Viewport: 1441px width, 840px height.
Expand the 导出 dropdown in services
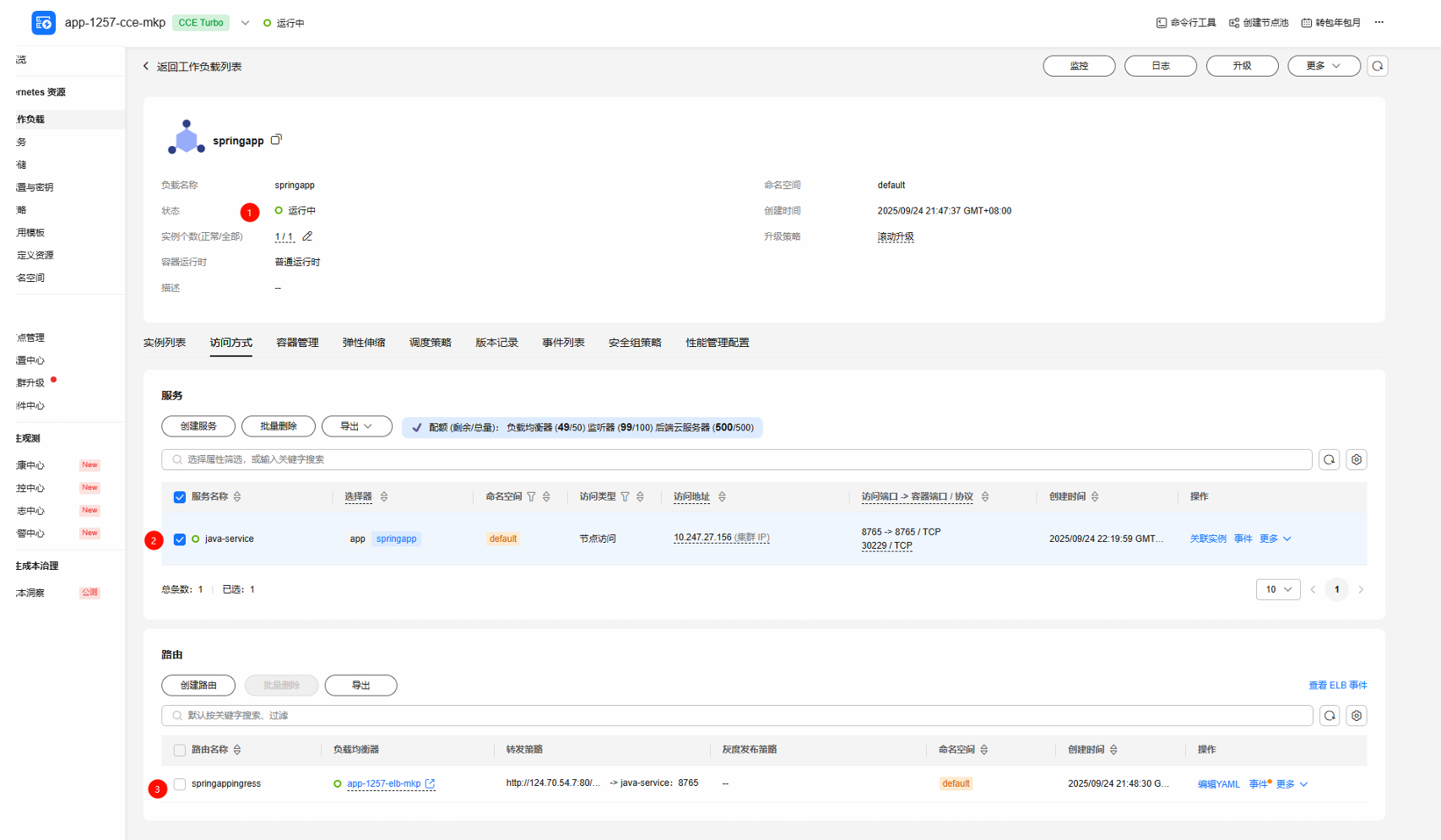point(356,426)
